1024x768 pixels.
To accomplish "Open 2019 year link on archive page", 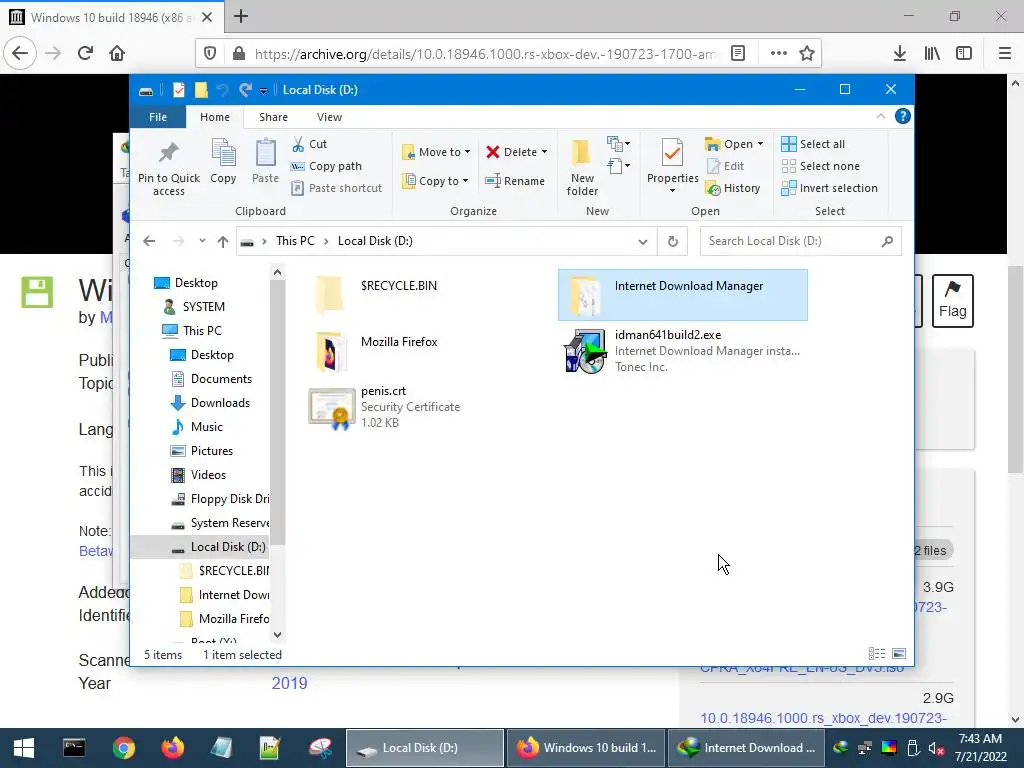I will pyautogui.click(x=289, y=683).
